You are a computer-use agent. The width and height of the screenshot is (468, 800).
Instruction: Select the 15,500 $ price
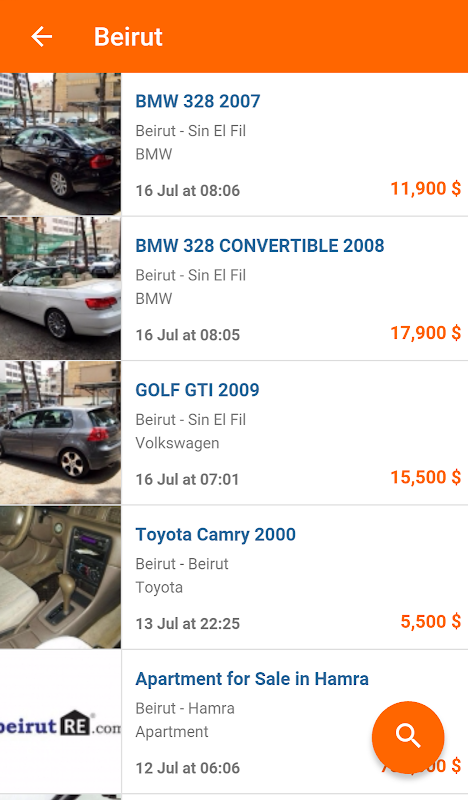pos(426,477)
